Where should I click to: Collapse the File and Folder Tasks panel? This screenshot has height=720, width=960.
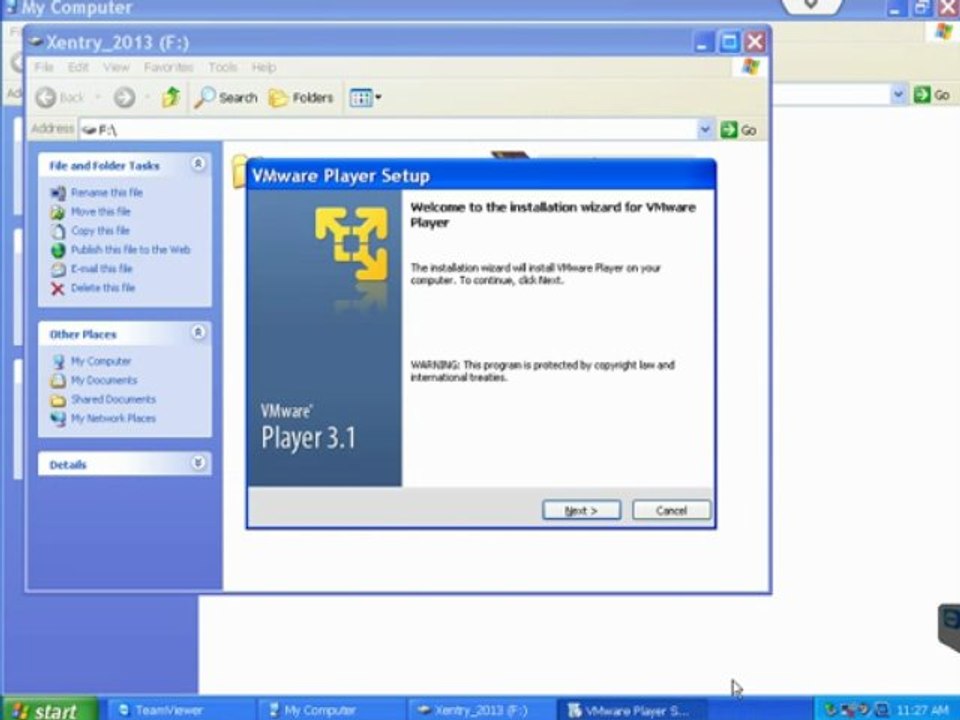click(x=198, y=164)
